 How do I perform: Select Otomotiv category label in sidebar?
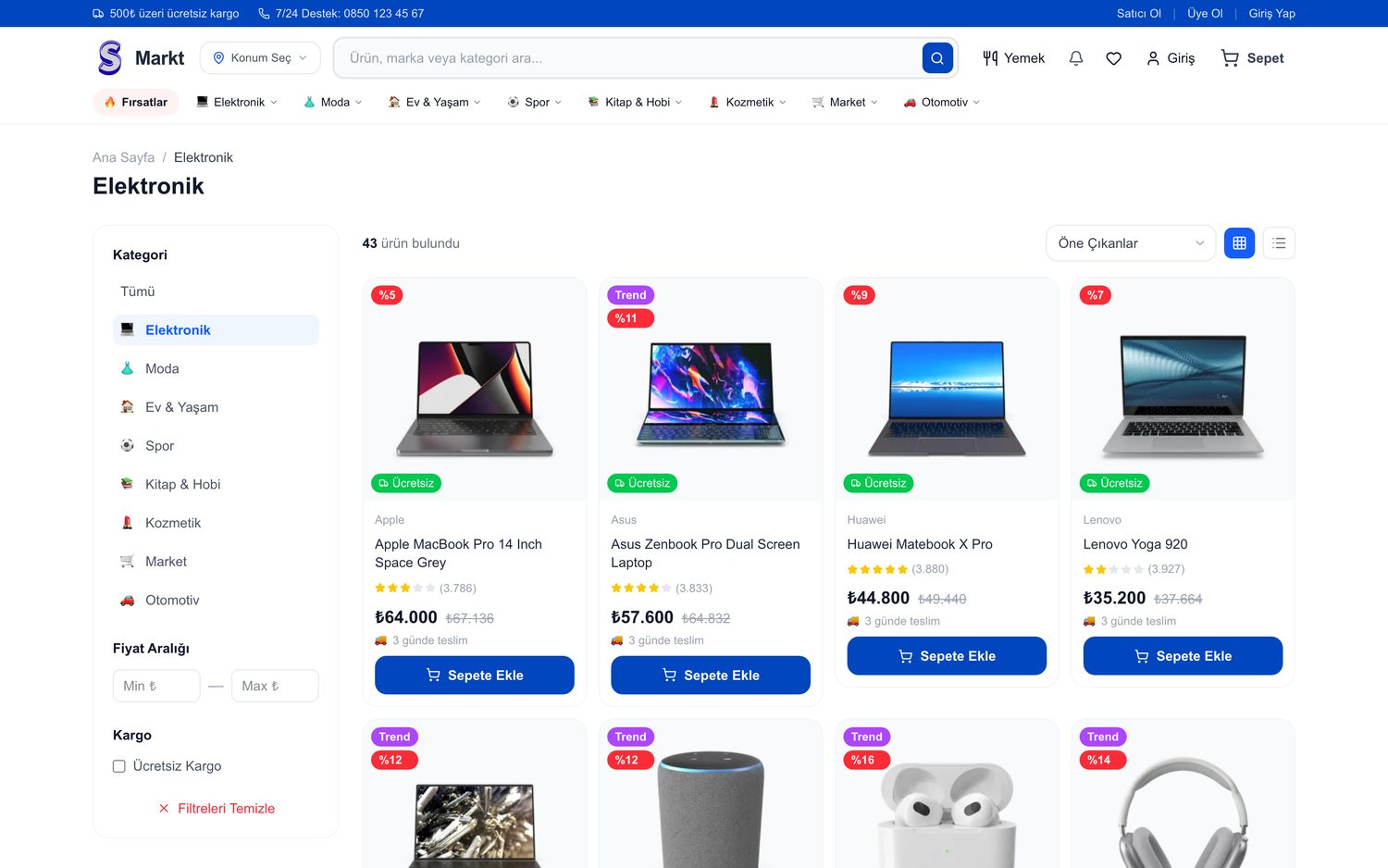172,600
